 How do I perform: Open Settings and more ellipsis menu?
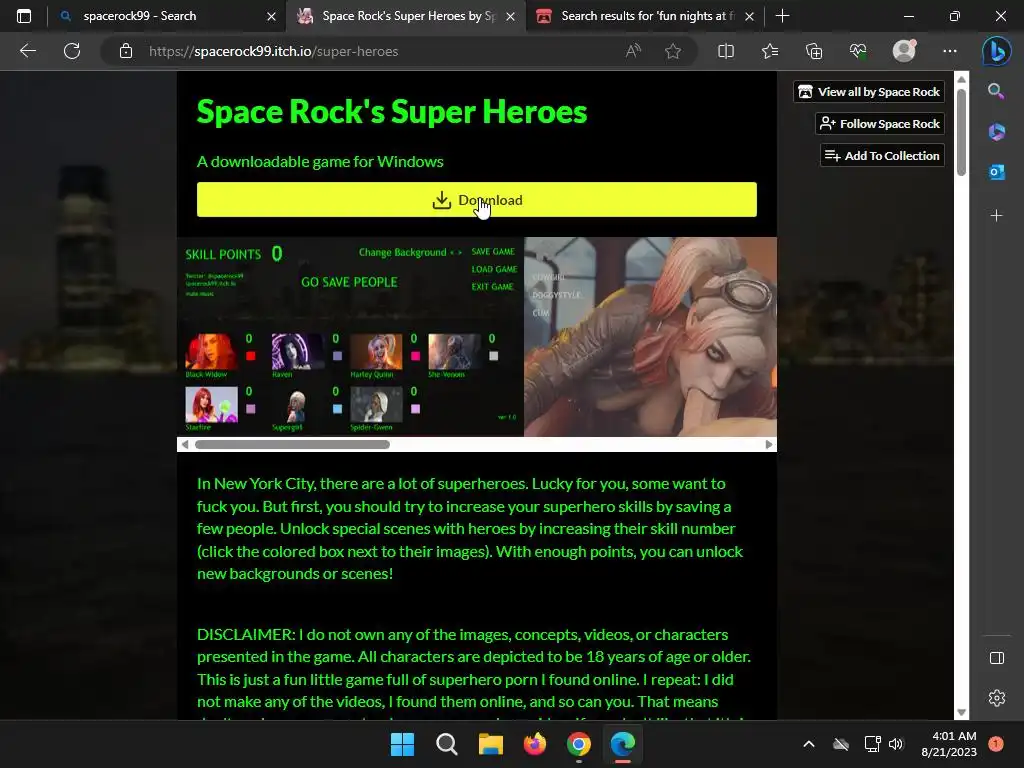coord(950,51)
